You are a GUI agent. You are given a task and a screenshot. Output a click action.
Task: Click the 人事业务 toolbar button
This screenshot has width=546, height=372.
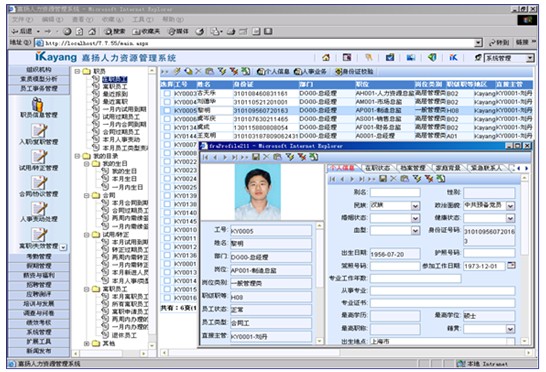coord(310,72)
